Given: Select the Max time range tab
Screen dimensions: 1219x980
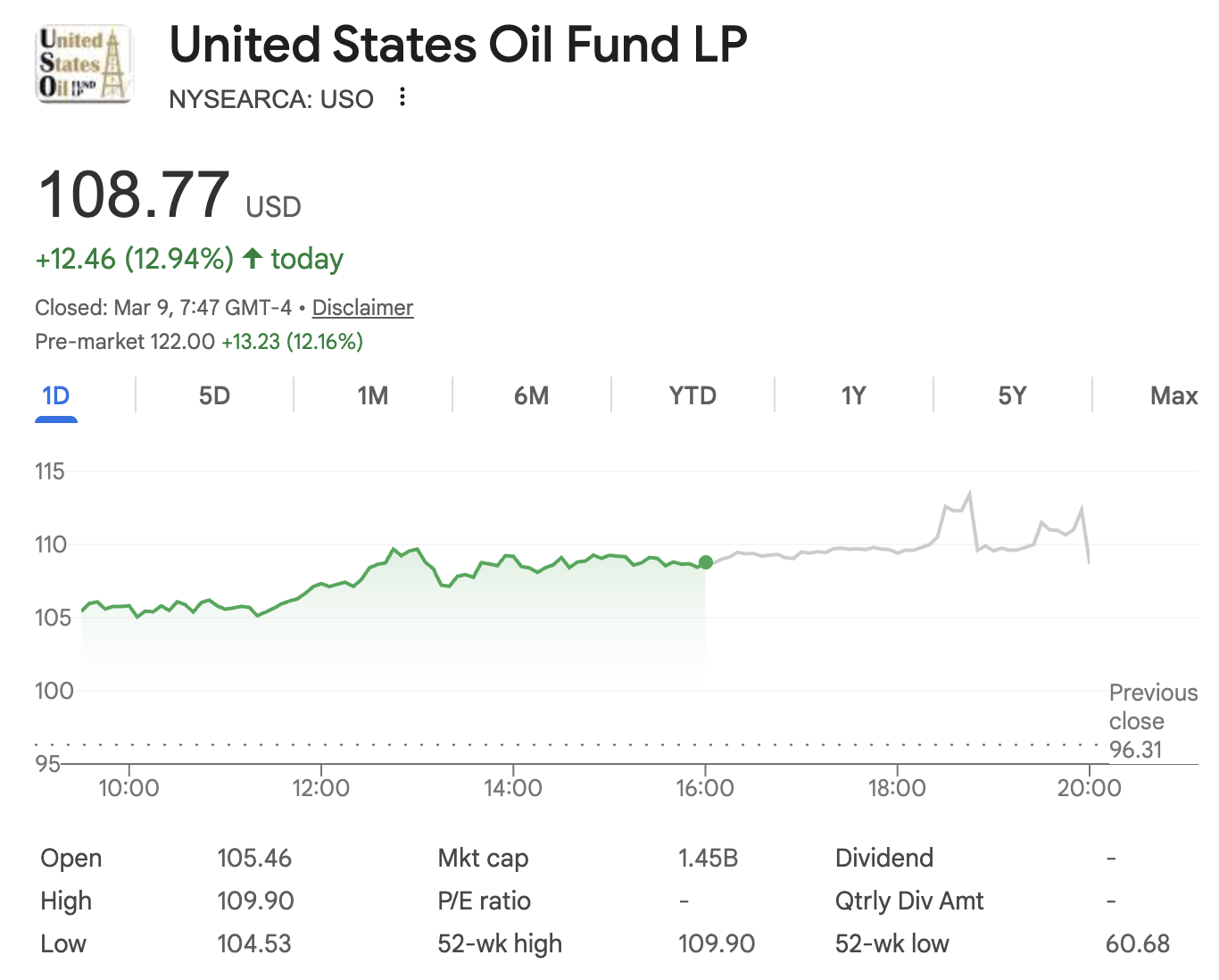Looking at the screenshot, I should point(1173,395).
